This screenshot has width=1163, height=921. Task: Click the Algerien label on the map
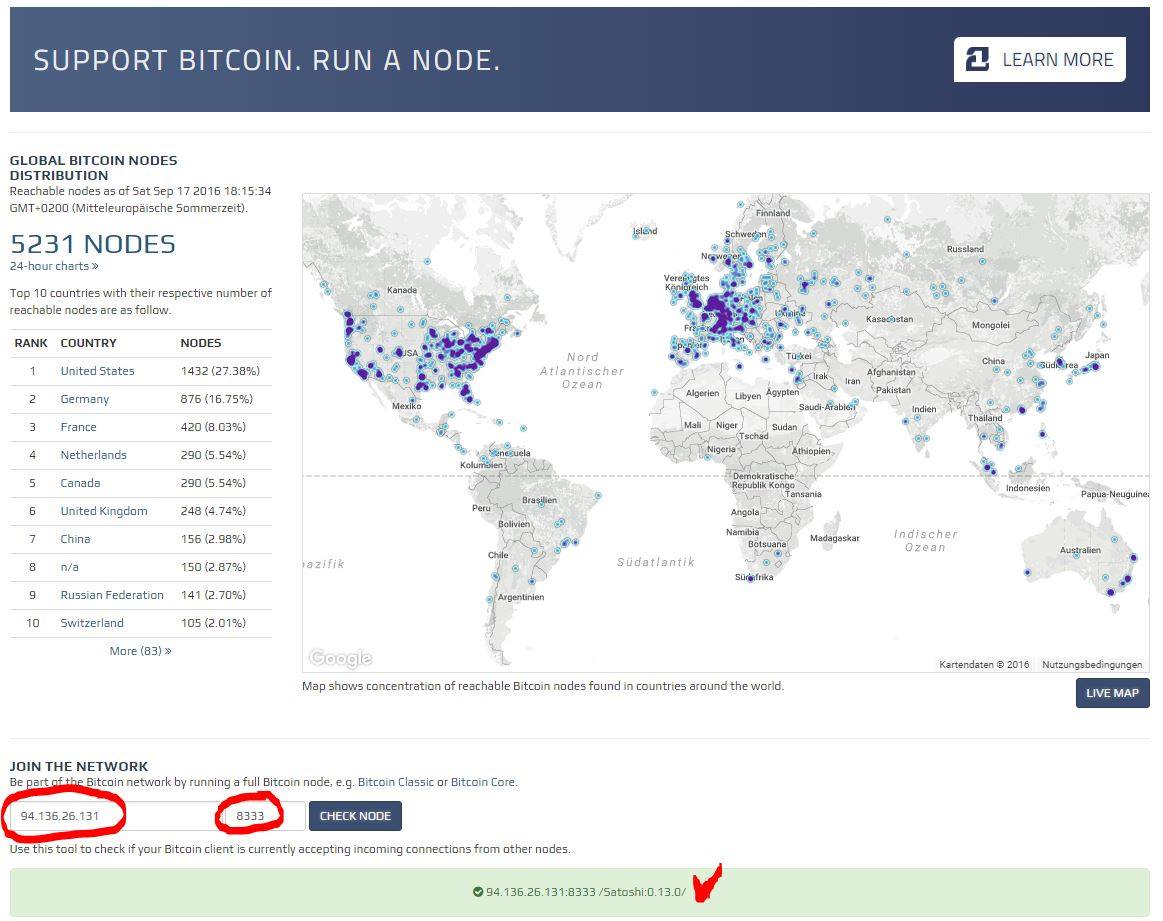(x=702, y=393)
